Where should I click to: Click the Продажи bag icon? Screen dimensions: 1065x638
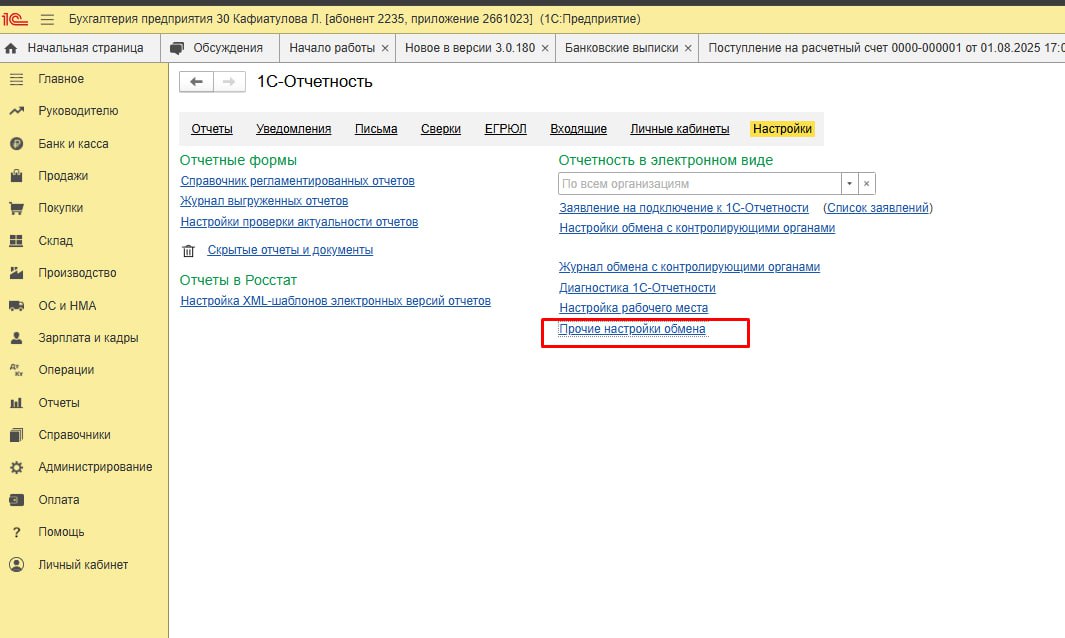16,176
